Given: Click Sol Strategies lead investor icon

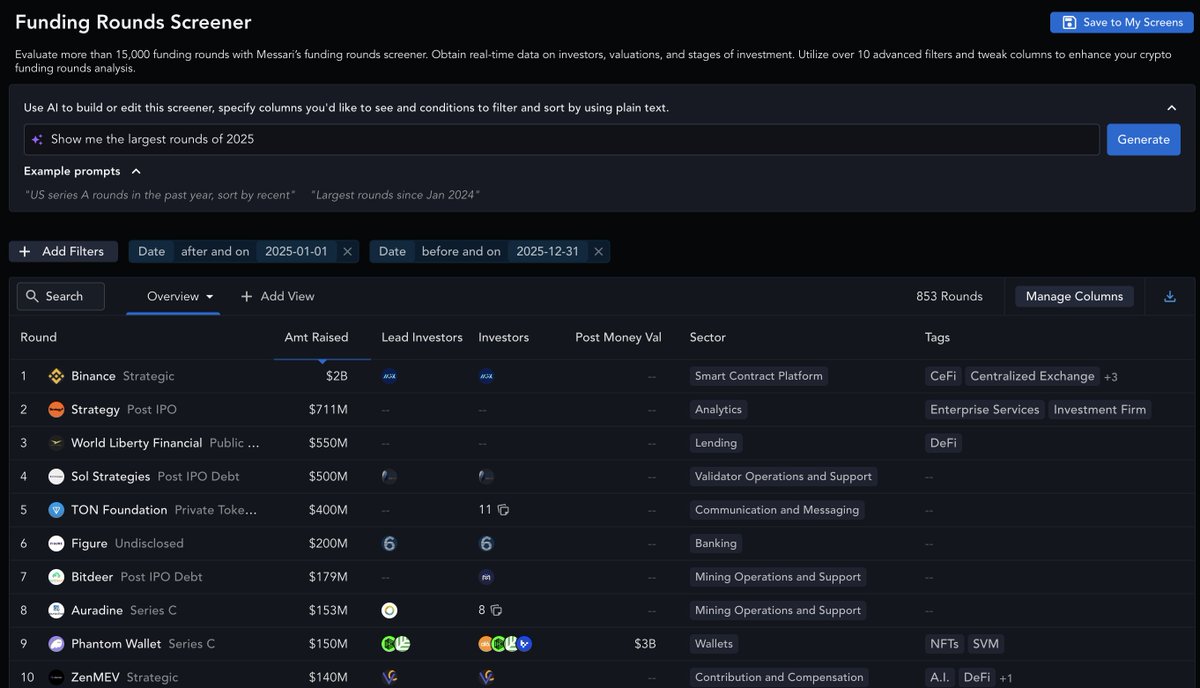Looking at the screenshot, I should [x=390, y=477].
